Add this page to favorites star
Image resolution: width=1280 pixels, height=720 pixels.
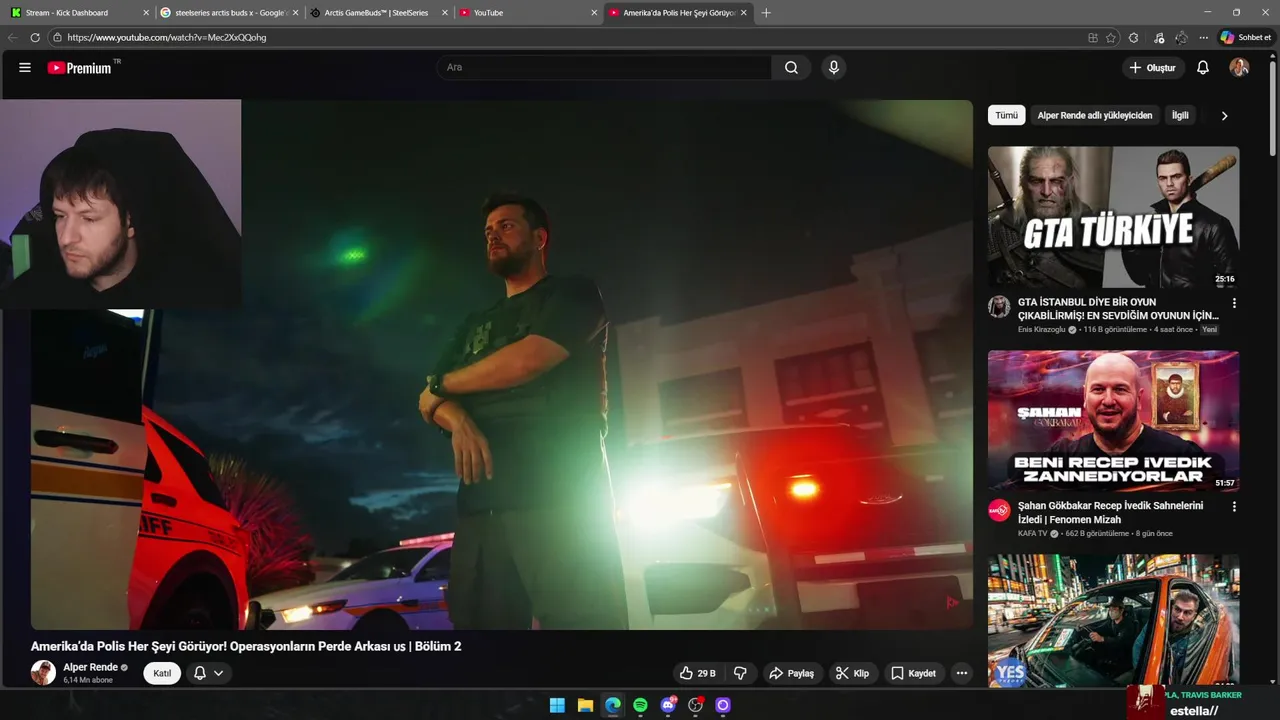coord(1111,37)
